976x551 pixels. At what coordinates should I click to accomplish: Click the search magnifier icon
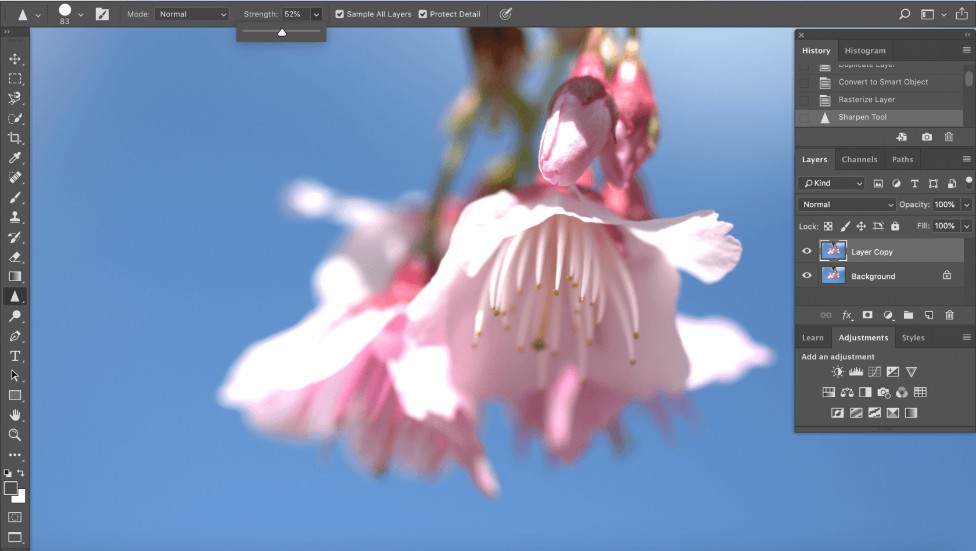904,14
